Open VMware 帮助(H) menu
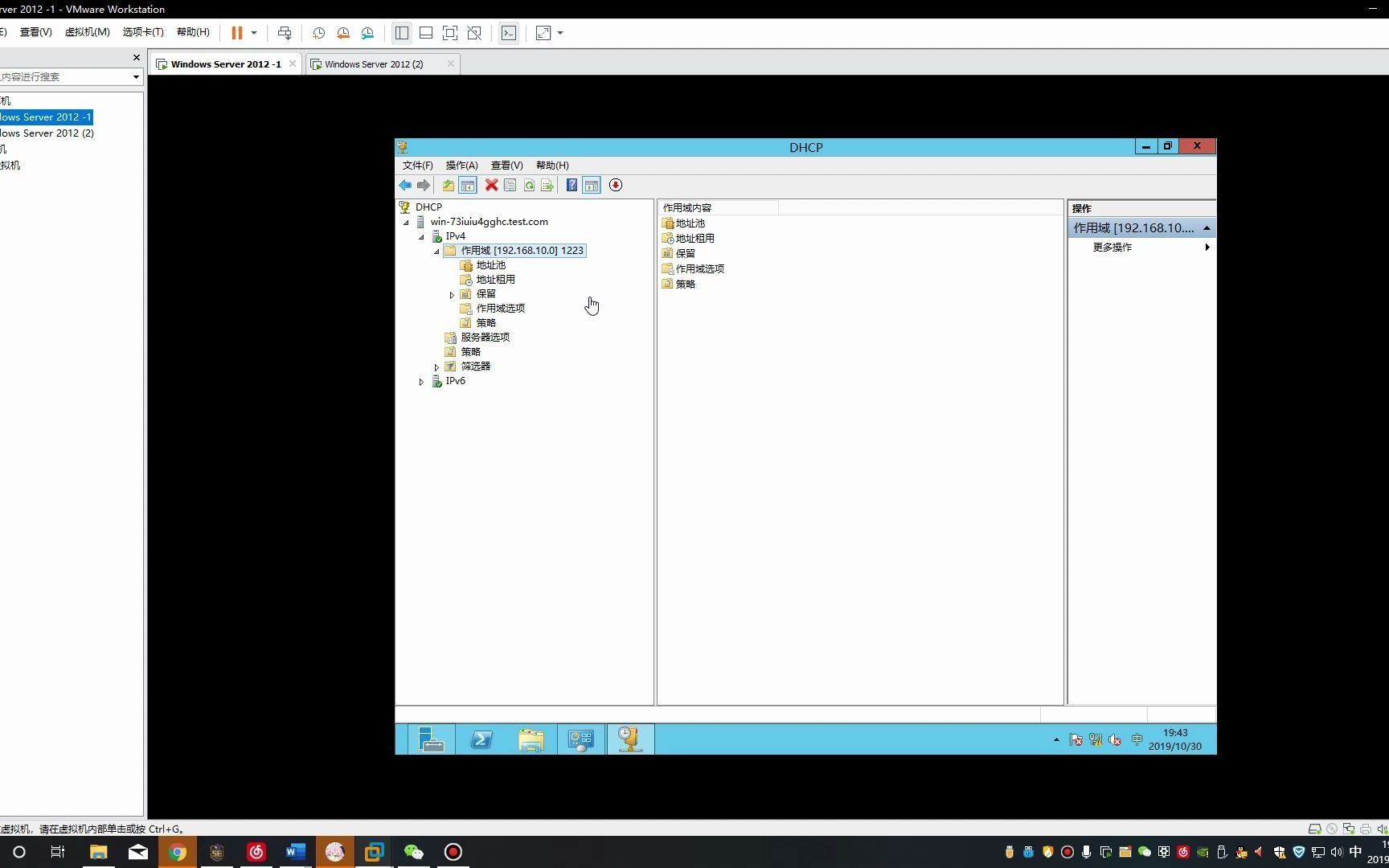 [x=193, y=32]
